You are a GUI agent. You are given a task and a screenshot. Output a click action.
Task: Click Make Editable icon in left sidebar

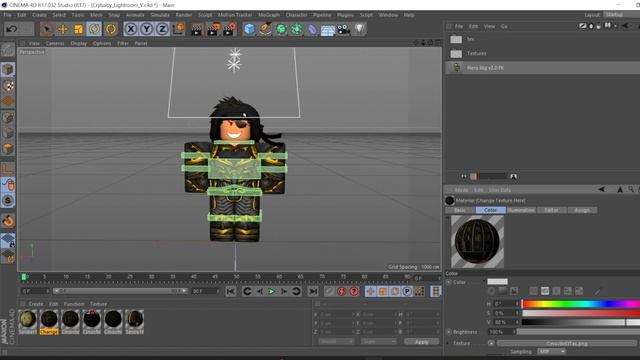(x=8, y=50)
